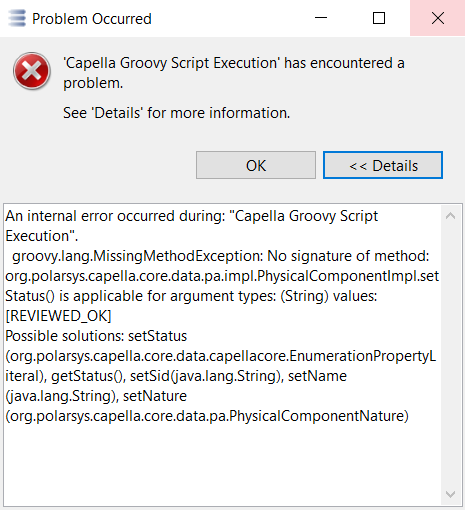The image size is (465, 510).
Task: Click the PhysicalComponentImpl.set line in details
Action: point(222,276)
